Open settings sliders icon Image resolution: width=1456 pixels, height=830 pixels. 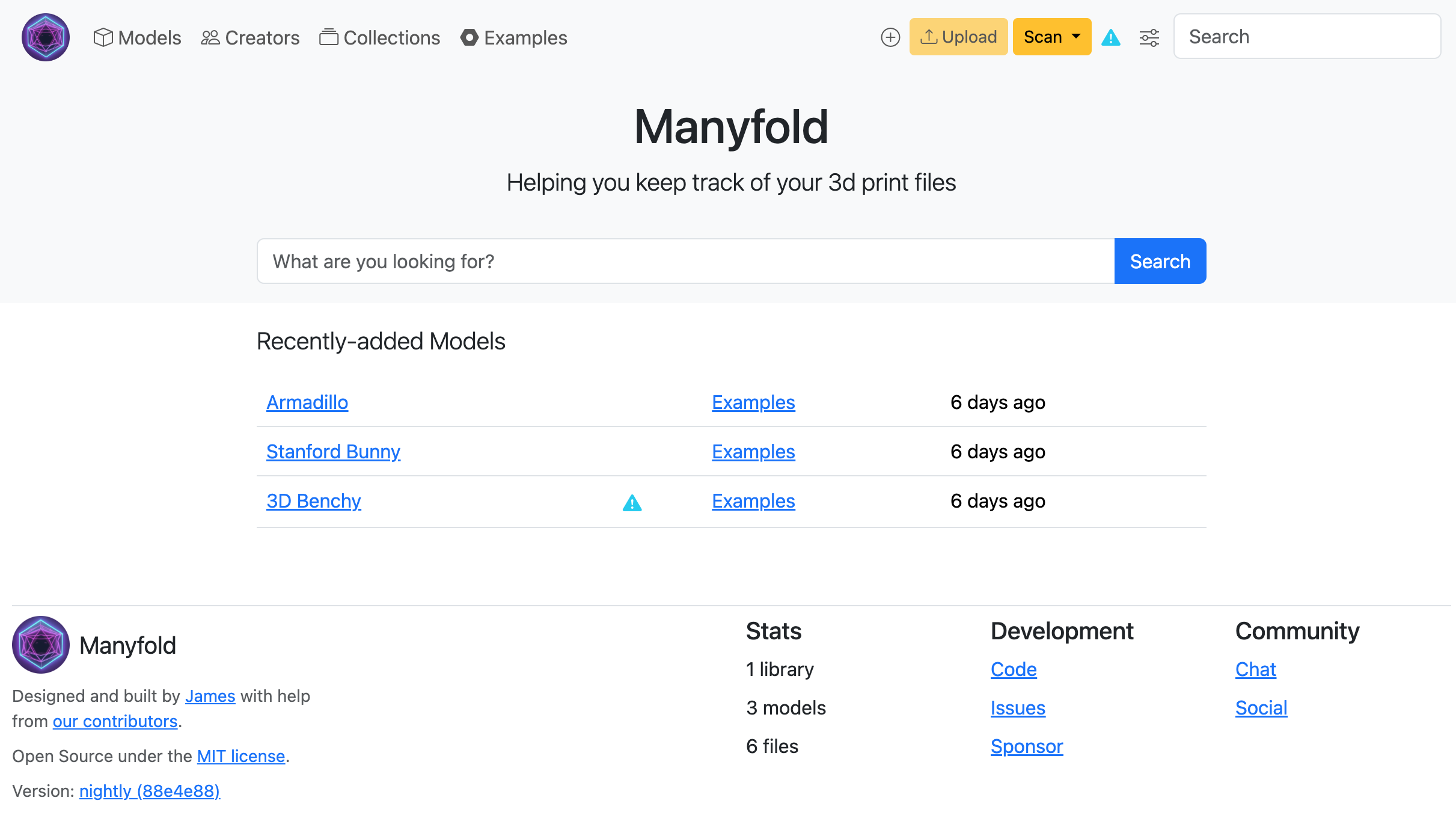[x=1149, y=37]
